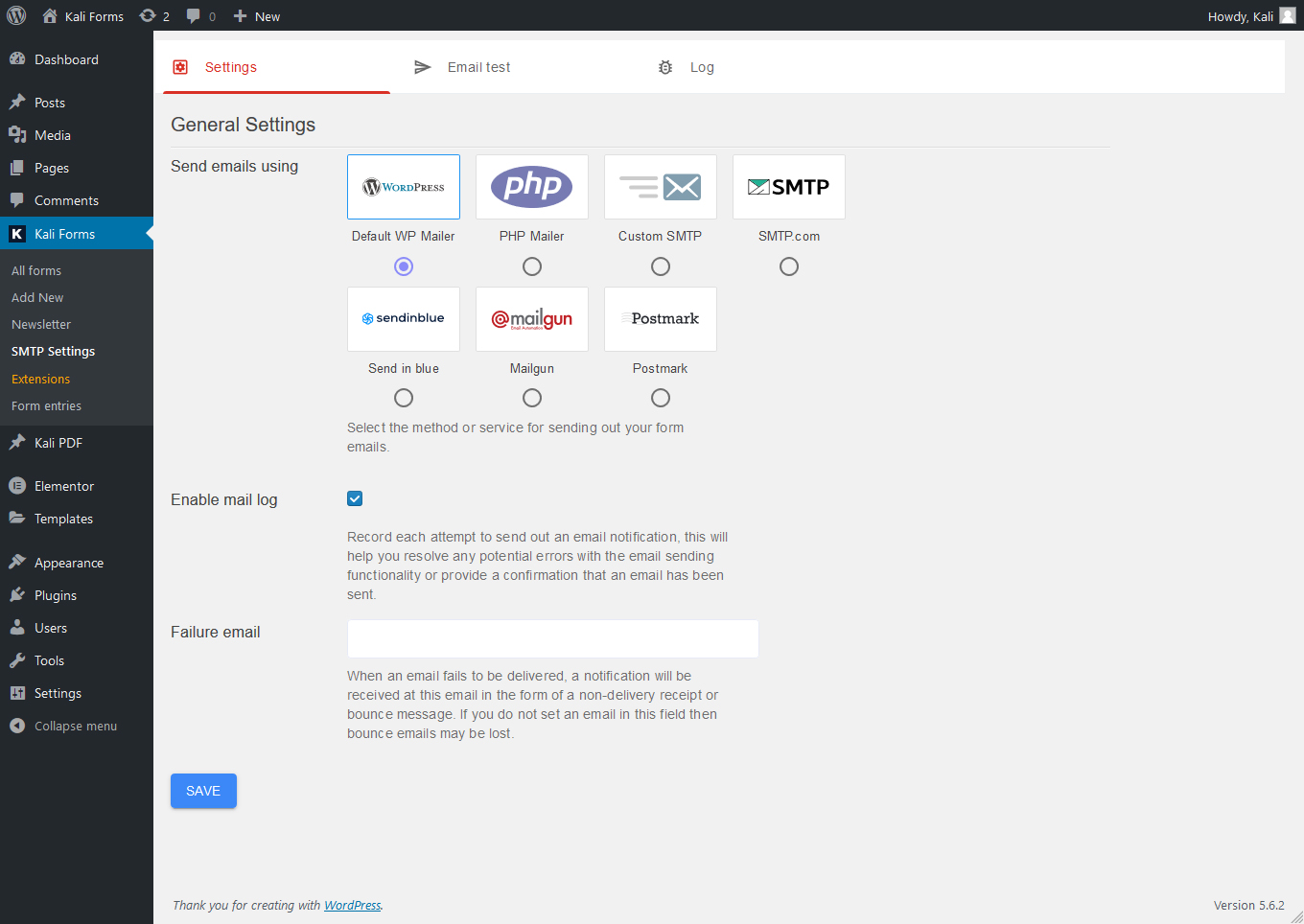Image resolution: width=1304 pixels, height=924 pixels.
Task: Click the plus New icon in admin bar
Action: point(241,15)
